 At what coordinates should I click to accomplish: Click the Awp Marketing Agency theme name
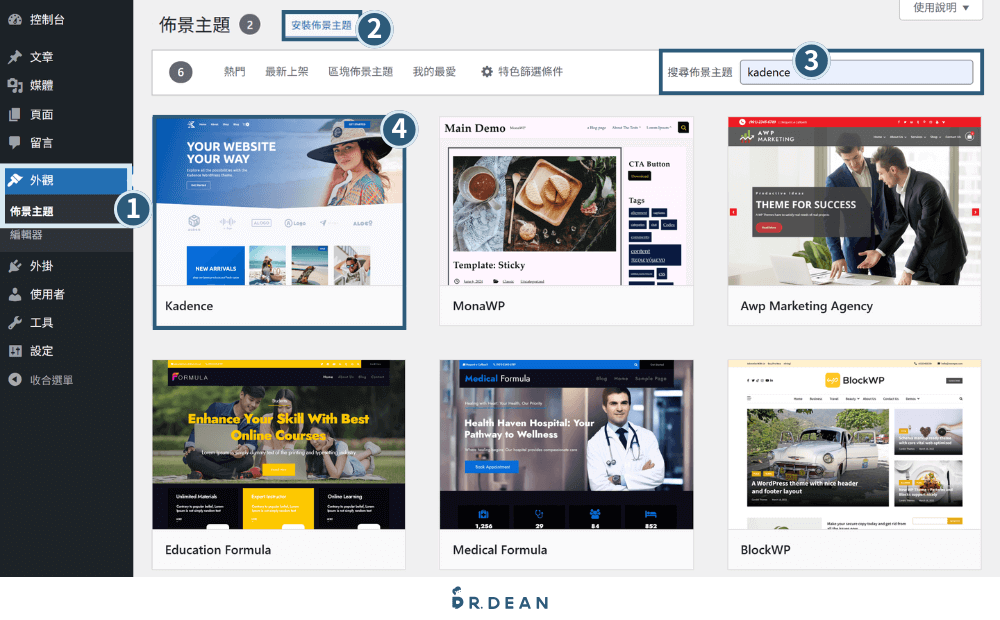pyautogui.click(x=806, y=306)
